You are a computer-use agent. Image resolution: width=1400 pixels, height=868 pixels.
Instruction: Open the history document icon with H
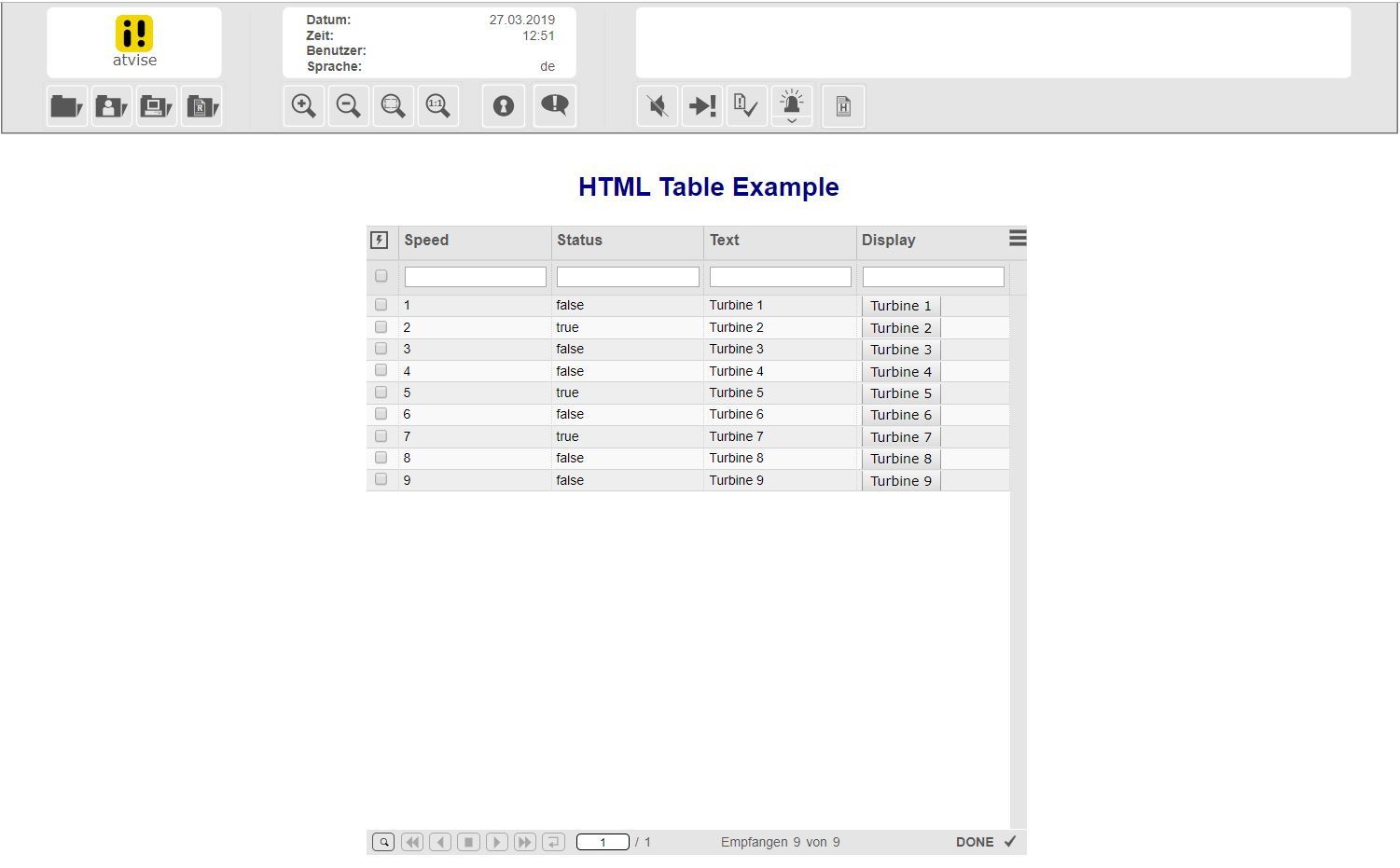tap(843, 106)
